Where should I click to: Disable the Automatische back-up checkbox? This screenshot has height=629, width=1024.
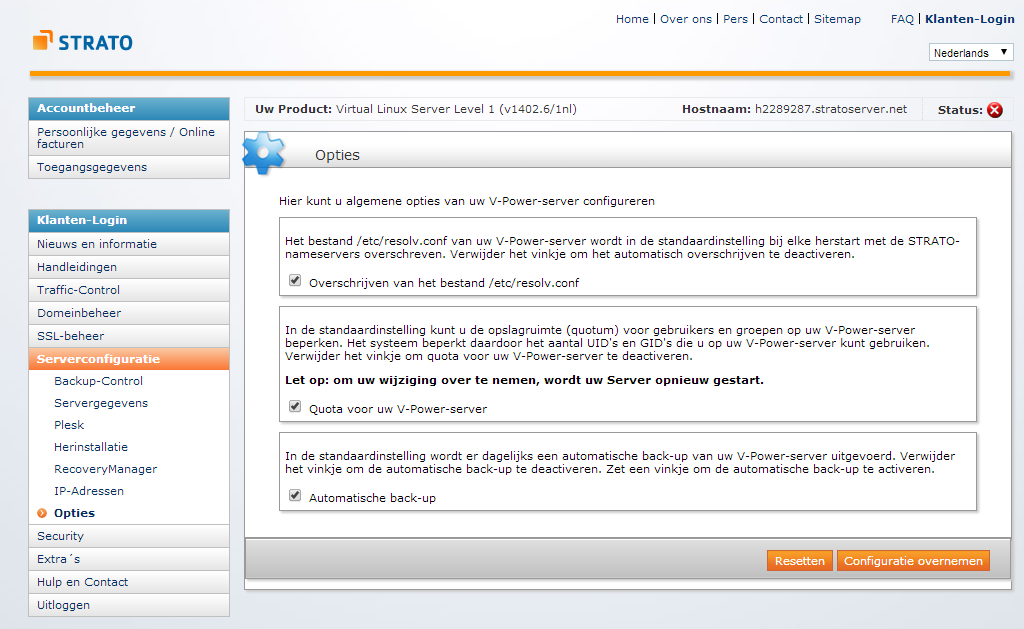[295, 495]
